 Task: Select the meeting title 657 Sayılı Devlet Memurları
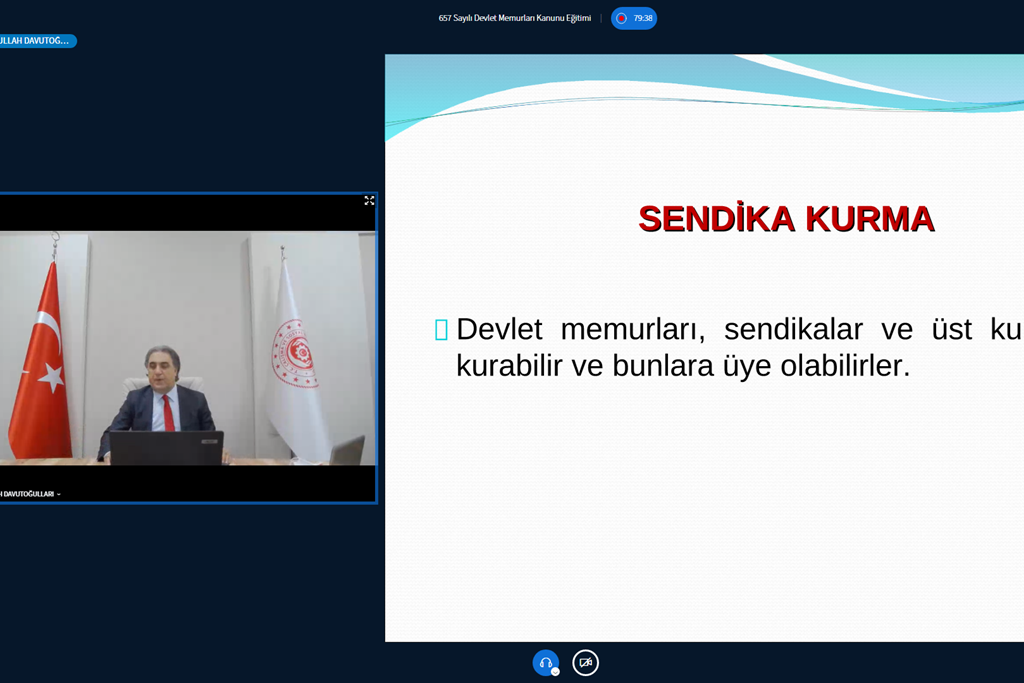point(514,17)
